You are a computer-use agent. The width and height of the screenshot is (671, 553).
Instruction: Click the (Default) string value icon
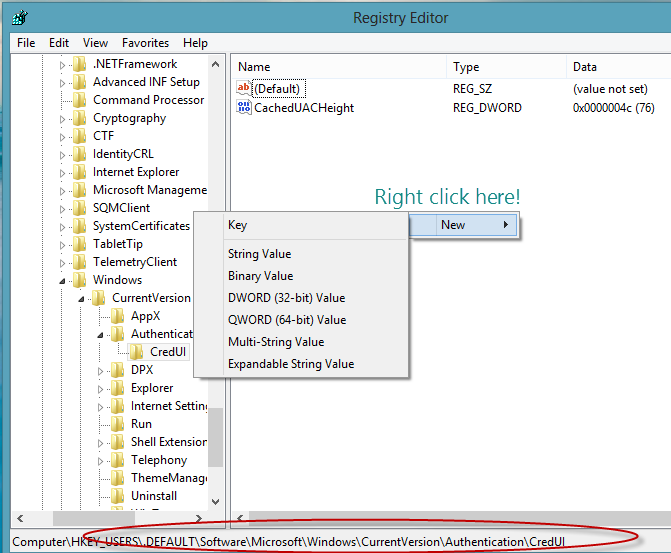click(243, 88)
